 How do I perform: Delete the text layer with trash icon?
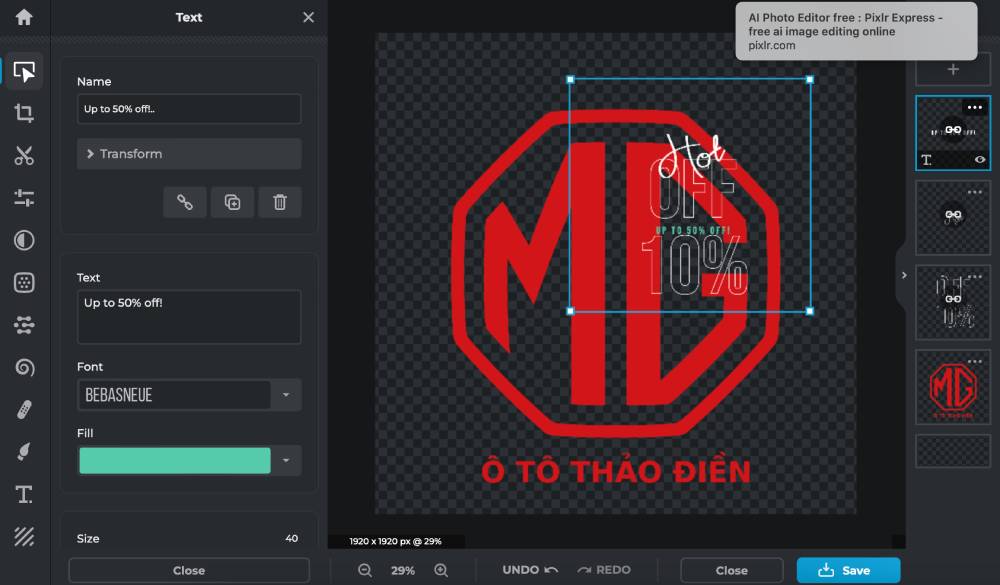[280, 202]
